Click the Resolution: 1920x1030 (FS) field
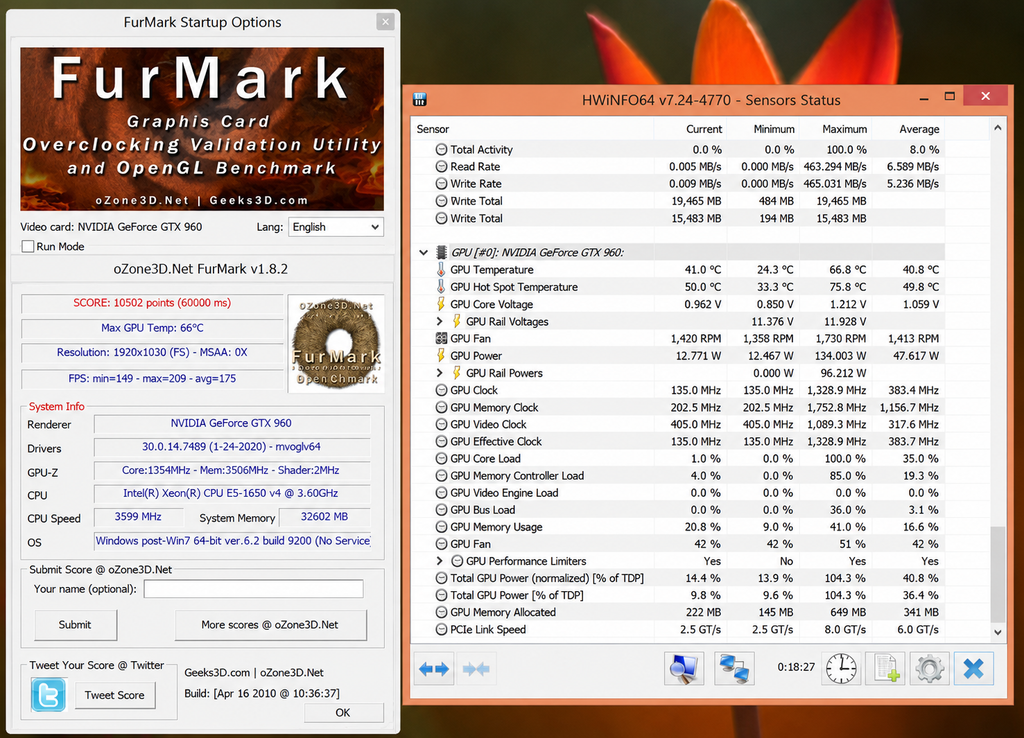Screen dimensions: 1024x738 (x=152, y=353)
